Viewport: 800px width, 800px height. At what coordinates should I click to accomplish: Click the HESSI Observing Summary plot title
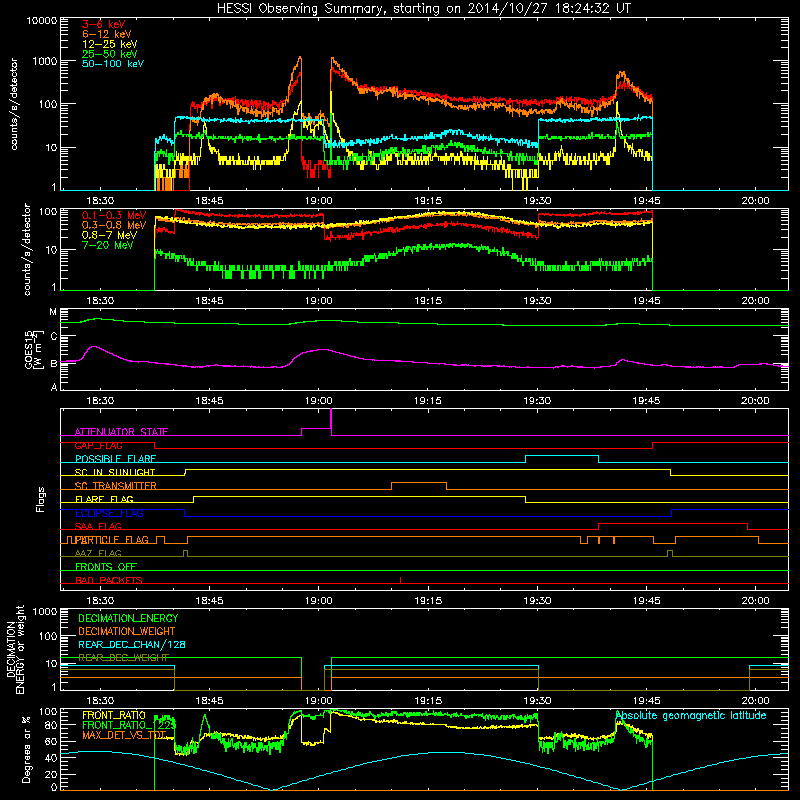point(423,9)
